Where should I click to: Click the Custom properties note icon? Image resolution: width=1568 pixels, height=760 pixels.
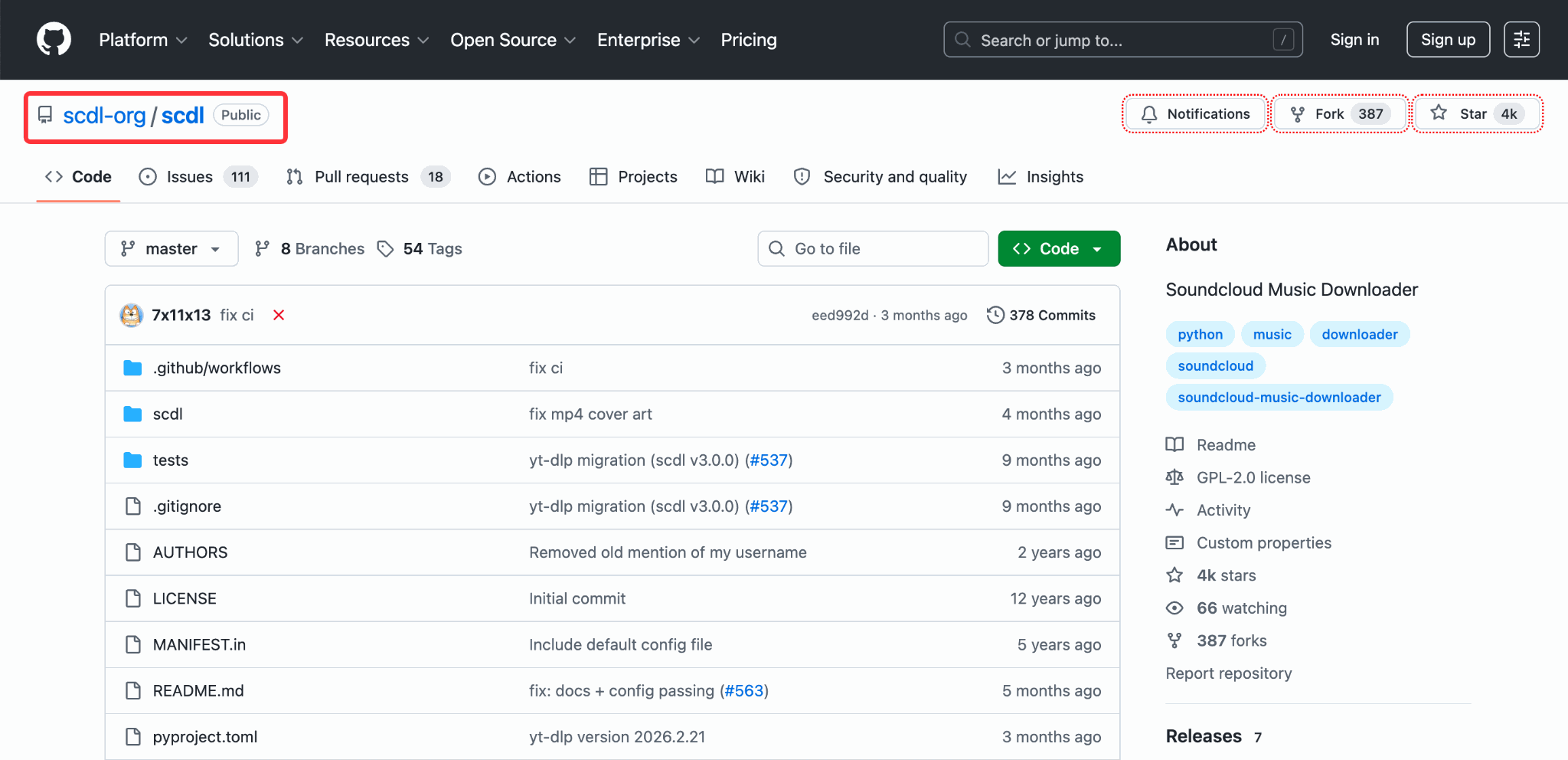click(x=1174, y=542)
